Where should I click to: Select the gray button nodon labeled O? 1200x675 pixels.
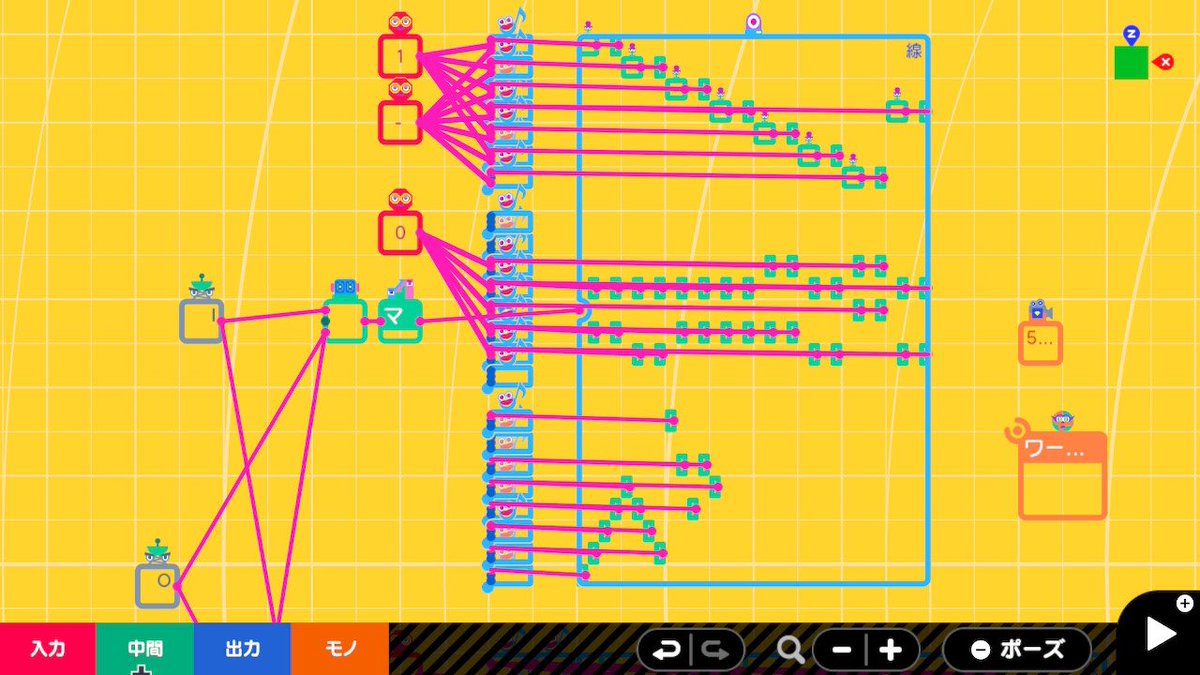pyautogui.click(x=158, y=586)
